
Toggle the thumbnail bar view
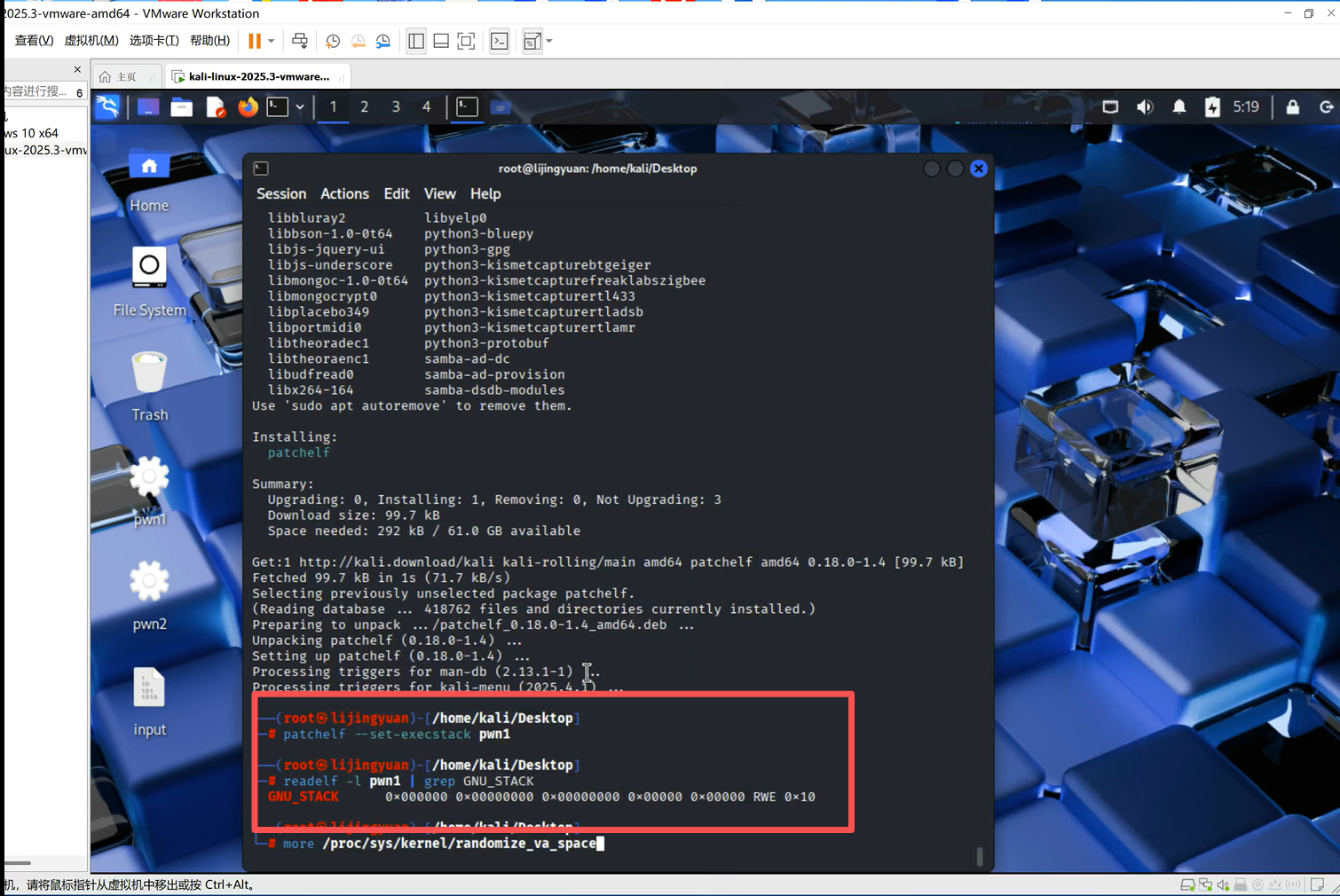coord(441,41)
